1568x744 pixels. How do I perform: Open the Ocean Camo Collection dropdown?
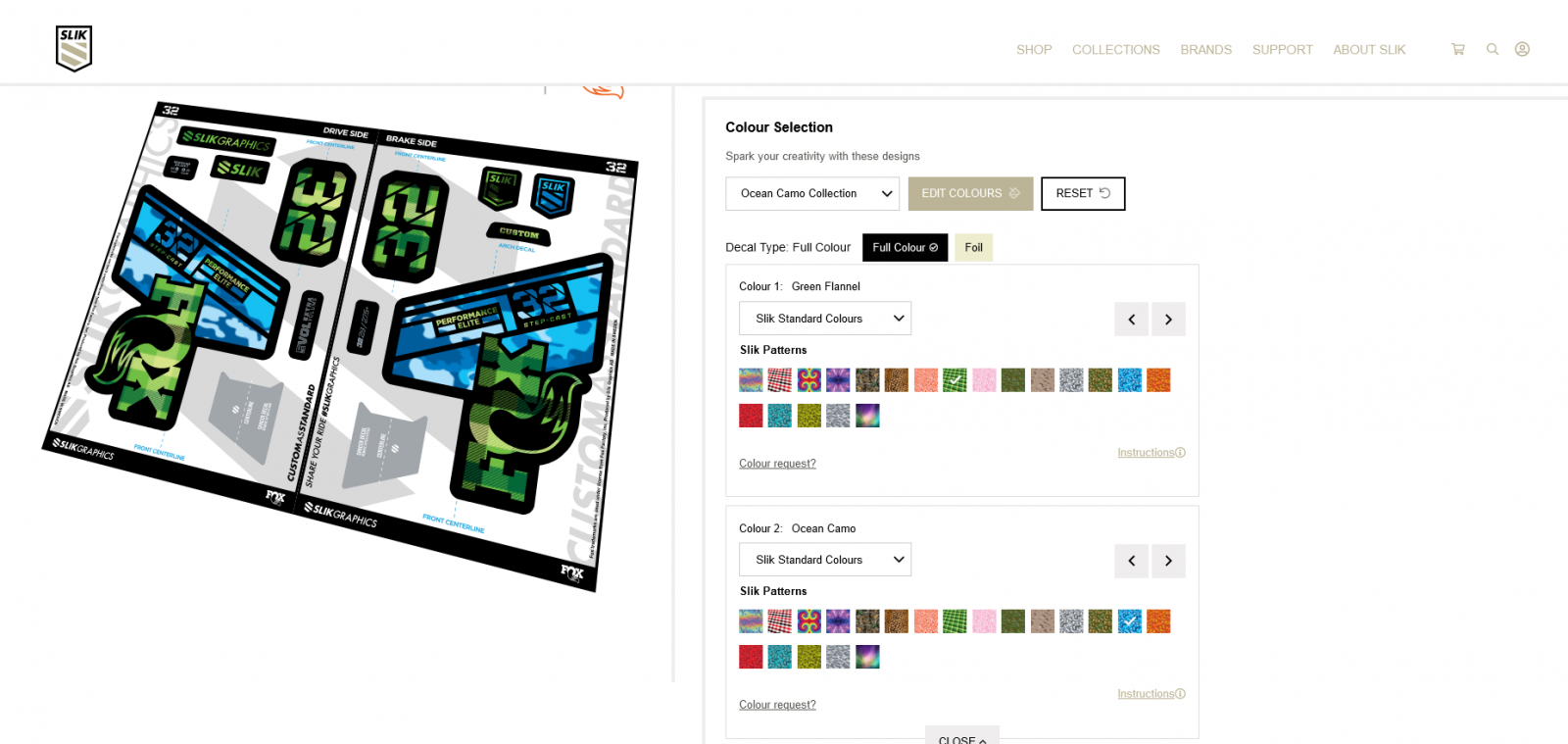click(x=812, y=194)
